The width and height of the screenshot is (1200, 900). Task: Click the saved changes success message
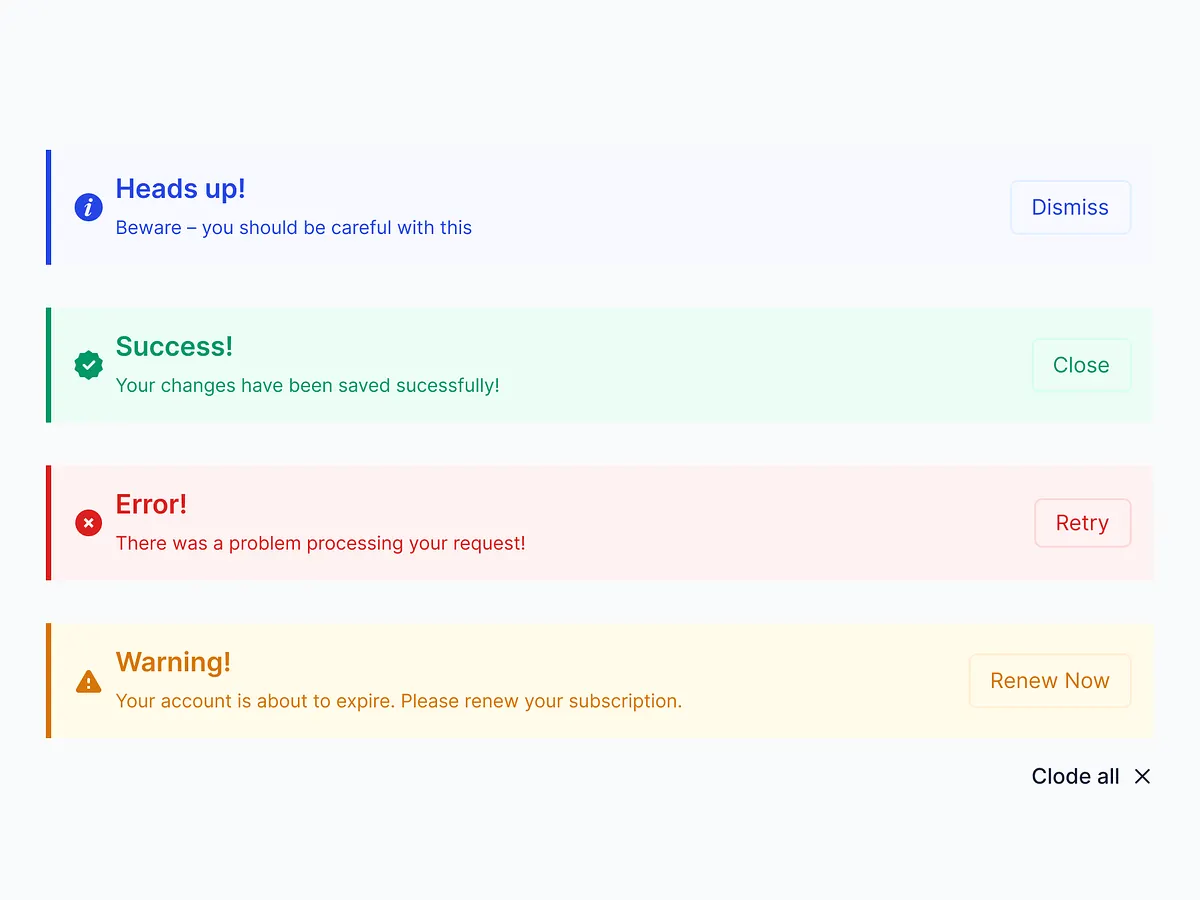[x=308, y=385]
